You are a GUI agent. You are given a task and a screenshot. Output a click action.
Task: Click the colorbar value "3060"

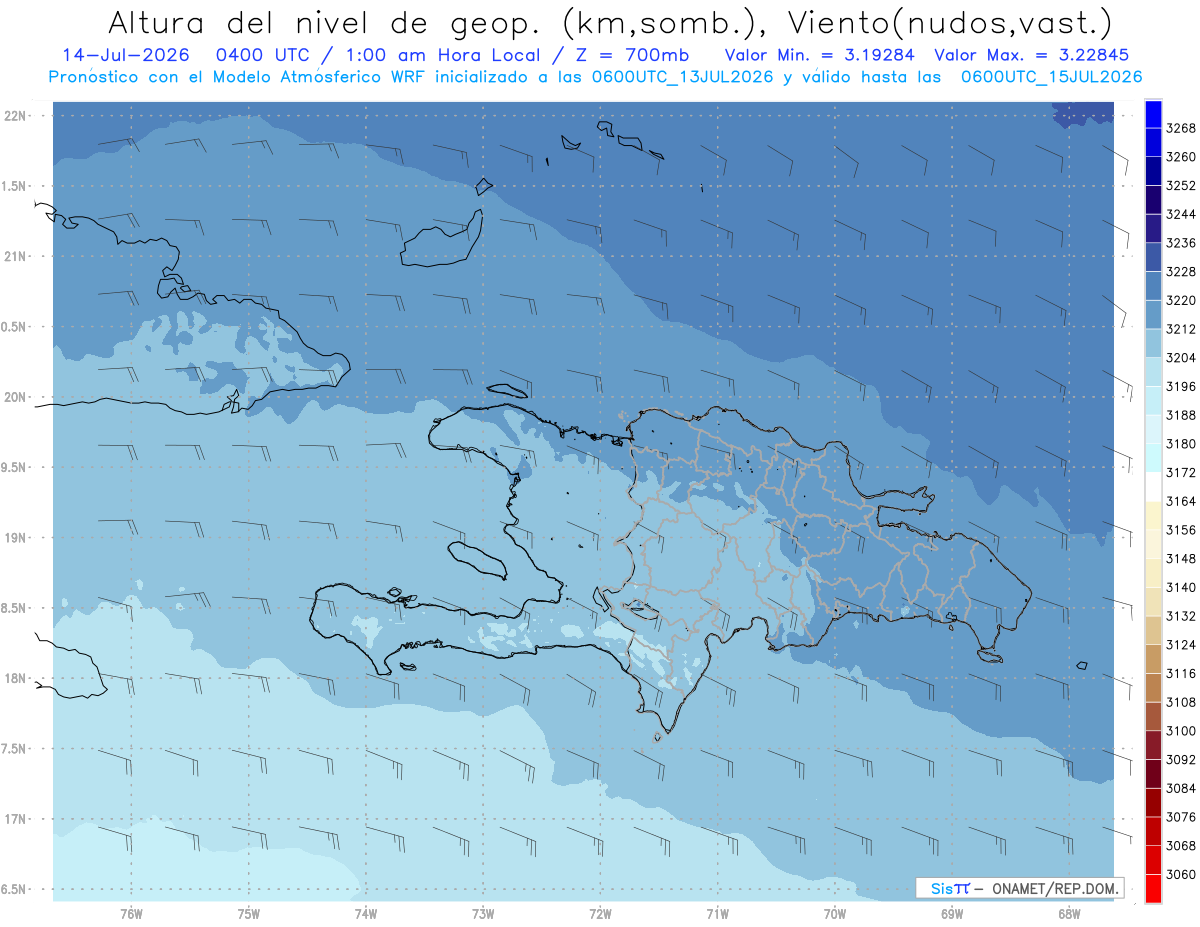tap(1181, 874)
